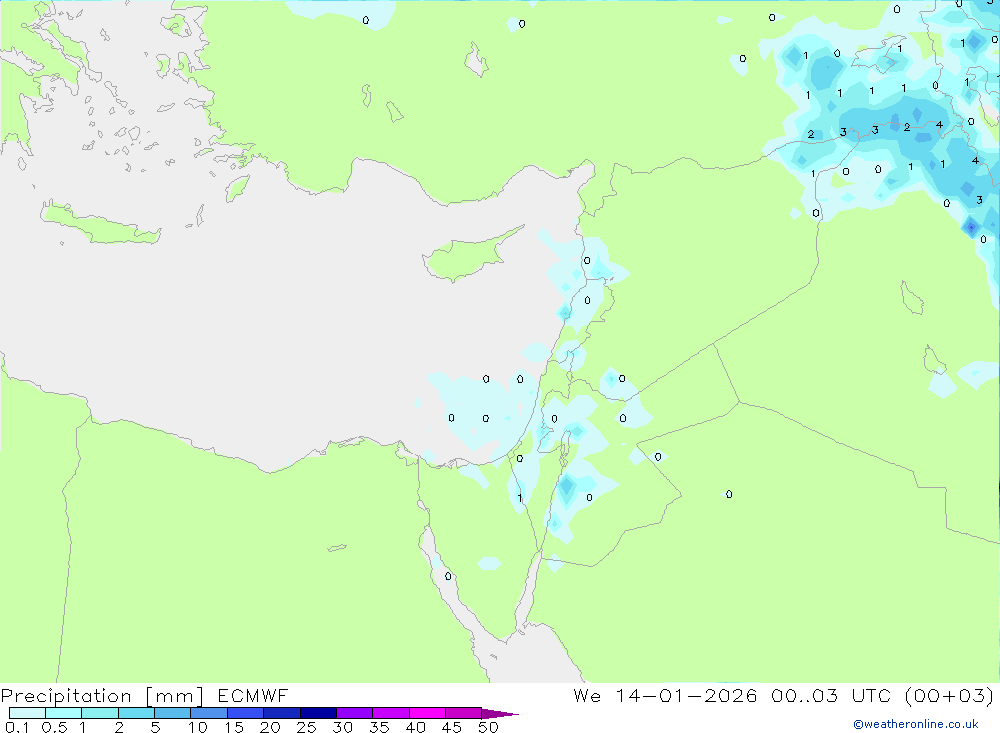1000x733 pixels.
Task: Click the "UTC" label
Action: (871, 695)
